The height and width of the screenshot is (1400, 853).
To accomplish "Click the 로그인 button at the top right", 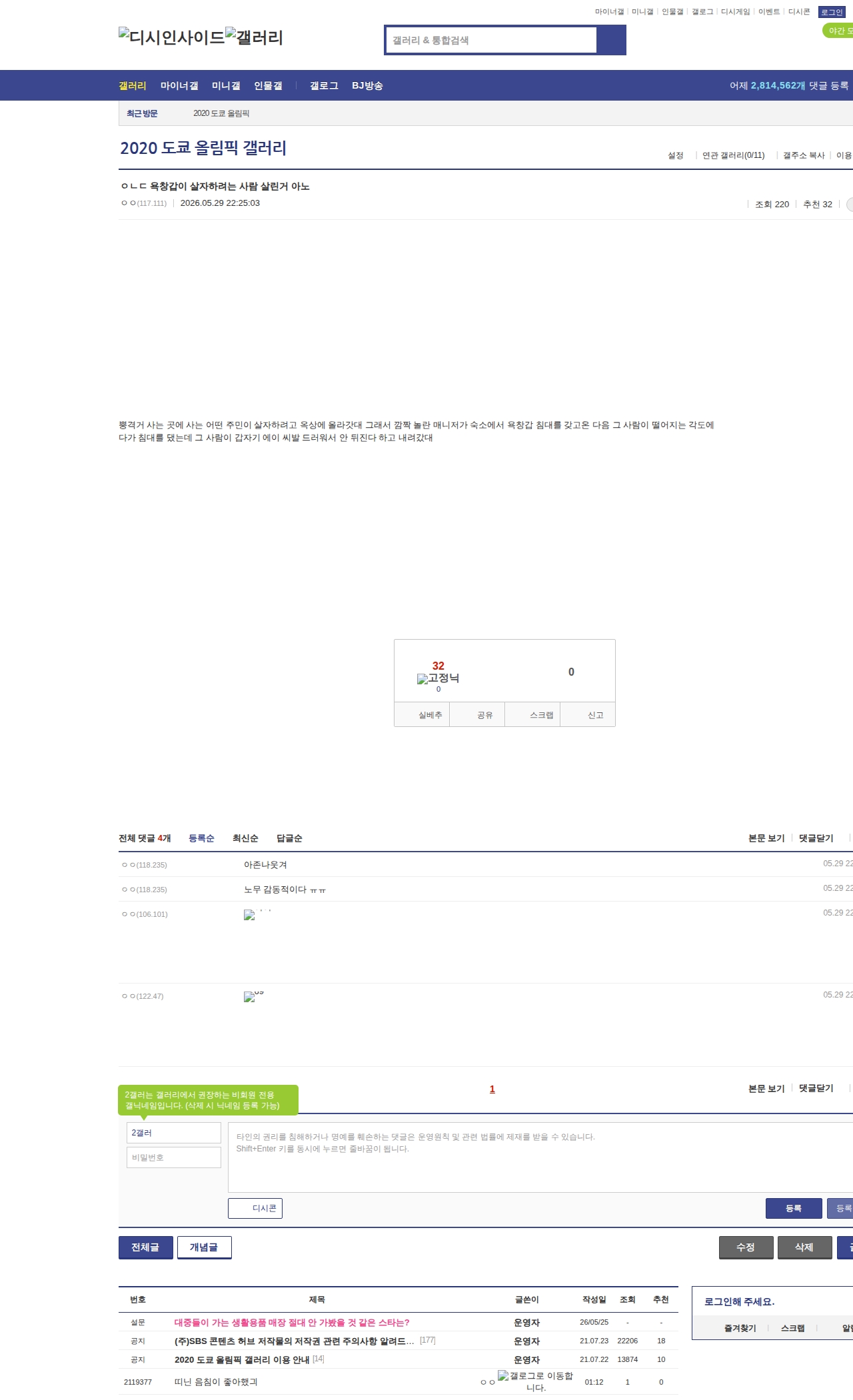I will tap(832, 12).
